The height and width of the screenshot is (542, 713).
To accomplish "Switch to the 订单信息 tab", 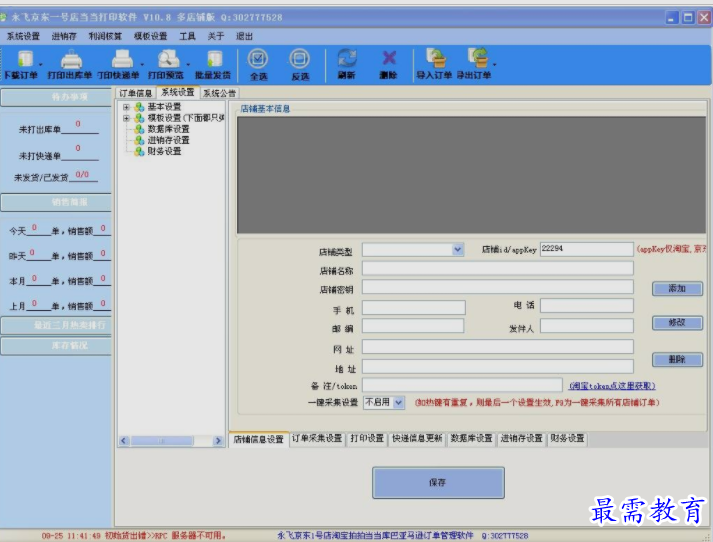I will click(x=136, y=93).
